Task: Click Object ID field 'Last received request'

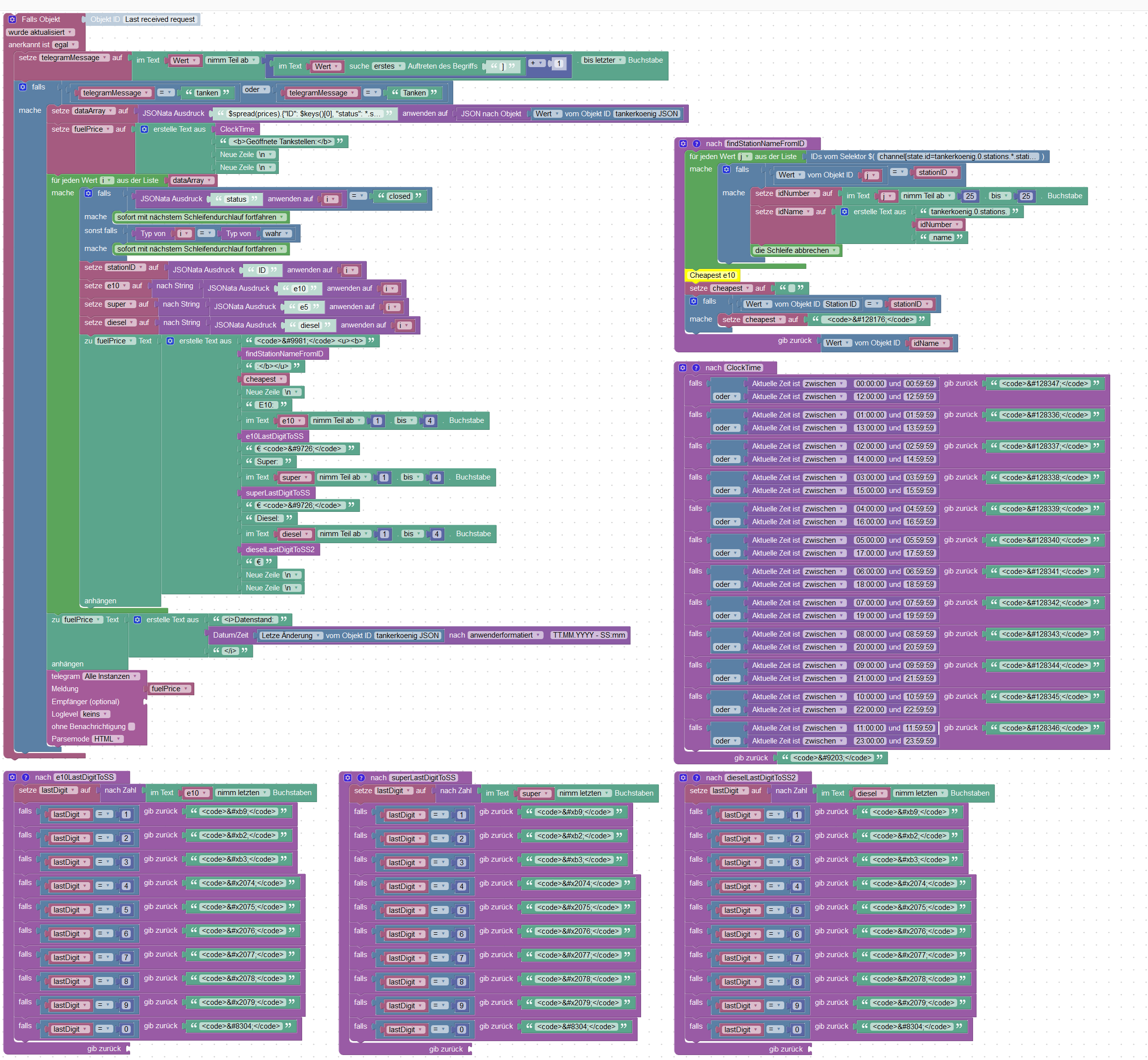Action: (x=160, y=19)
